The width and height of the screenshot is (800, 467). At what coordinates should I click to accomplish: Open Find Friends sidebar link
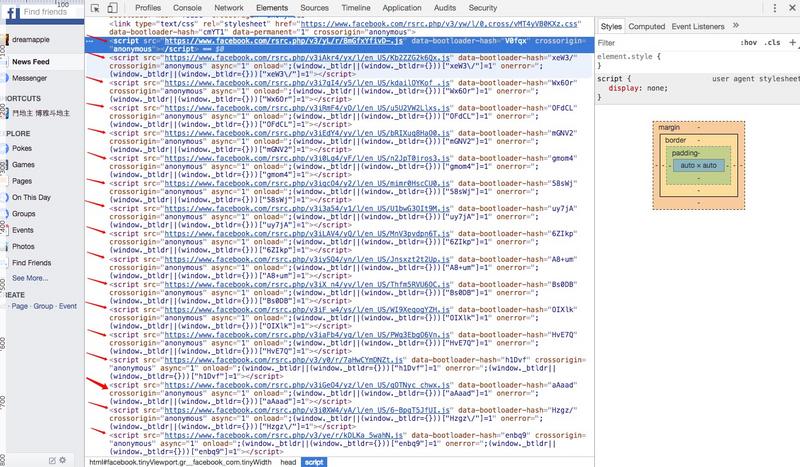32,262
